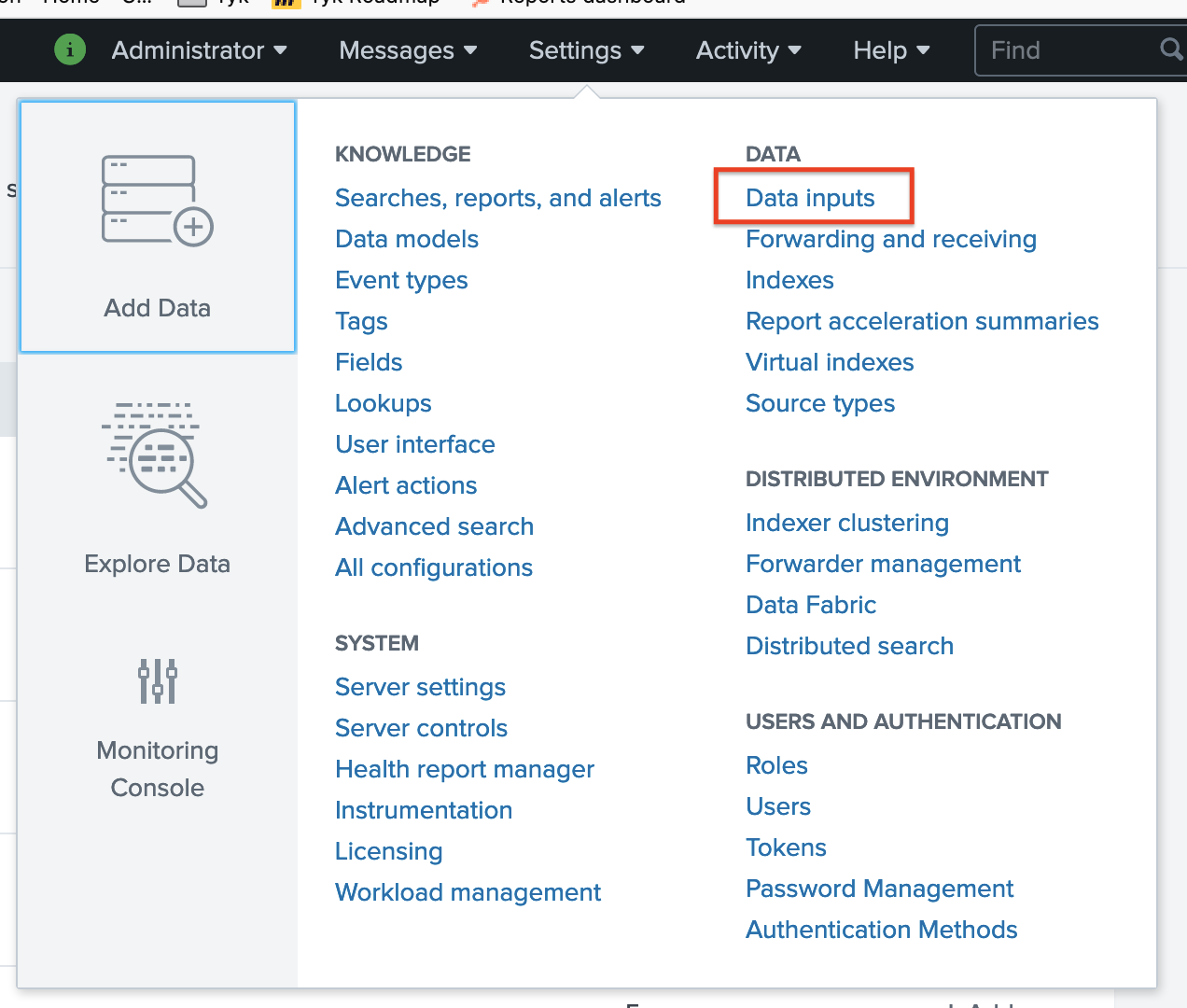Open the Help menu

[891, 50]
